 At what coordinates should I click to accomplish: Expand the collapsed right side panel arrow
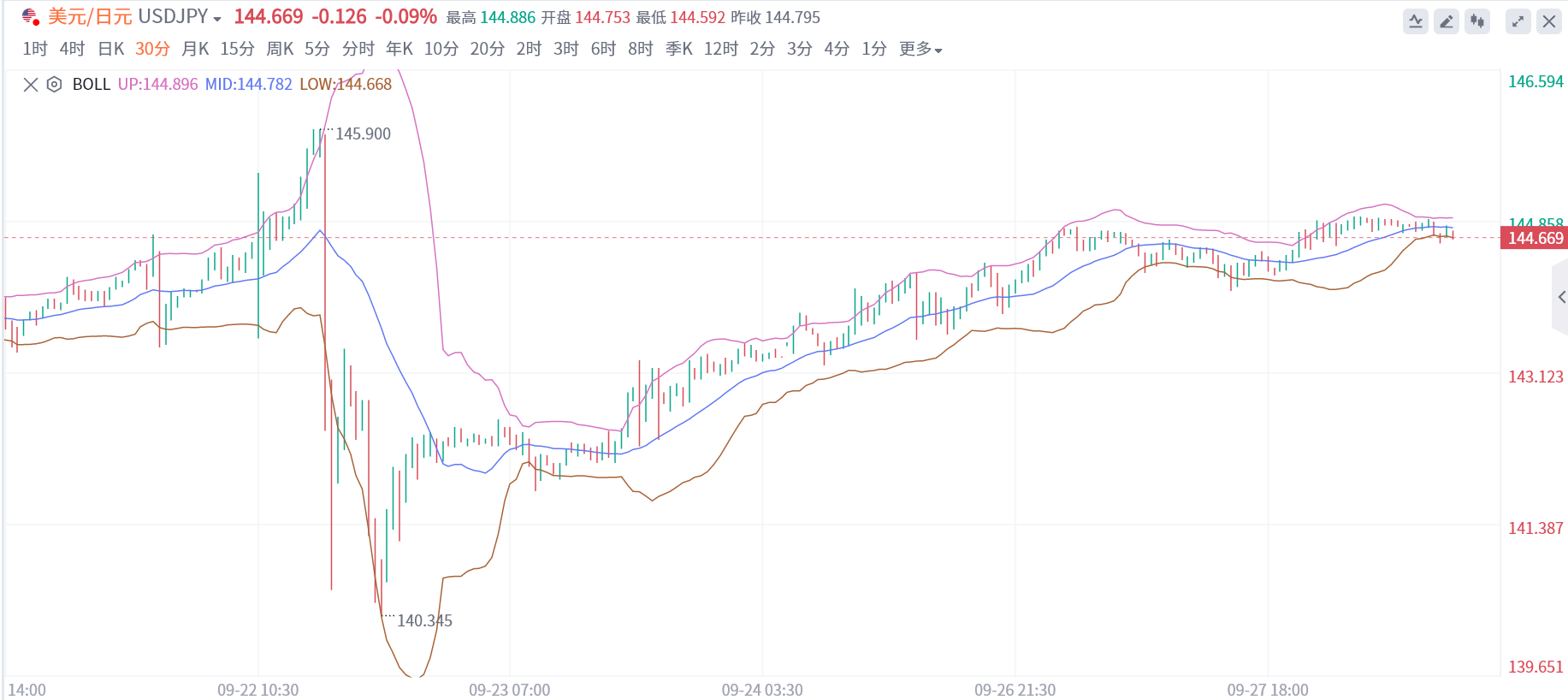1561,297
